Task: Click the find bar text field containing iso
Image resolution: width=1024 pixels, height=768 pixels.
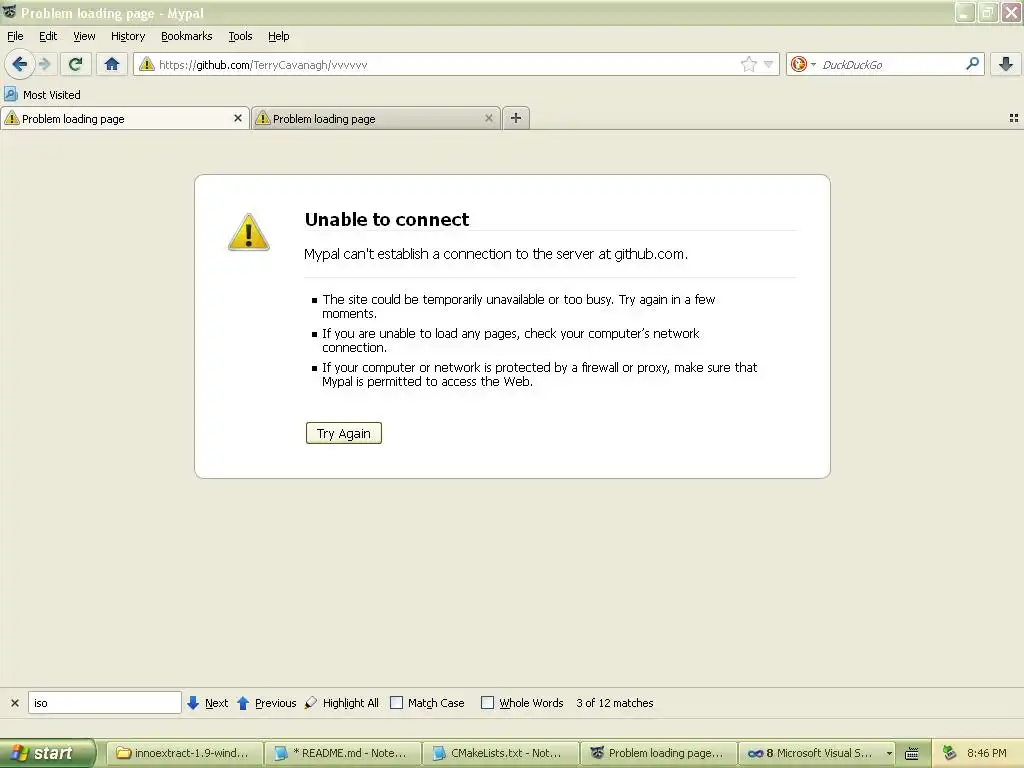Action: point(104,703)
